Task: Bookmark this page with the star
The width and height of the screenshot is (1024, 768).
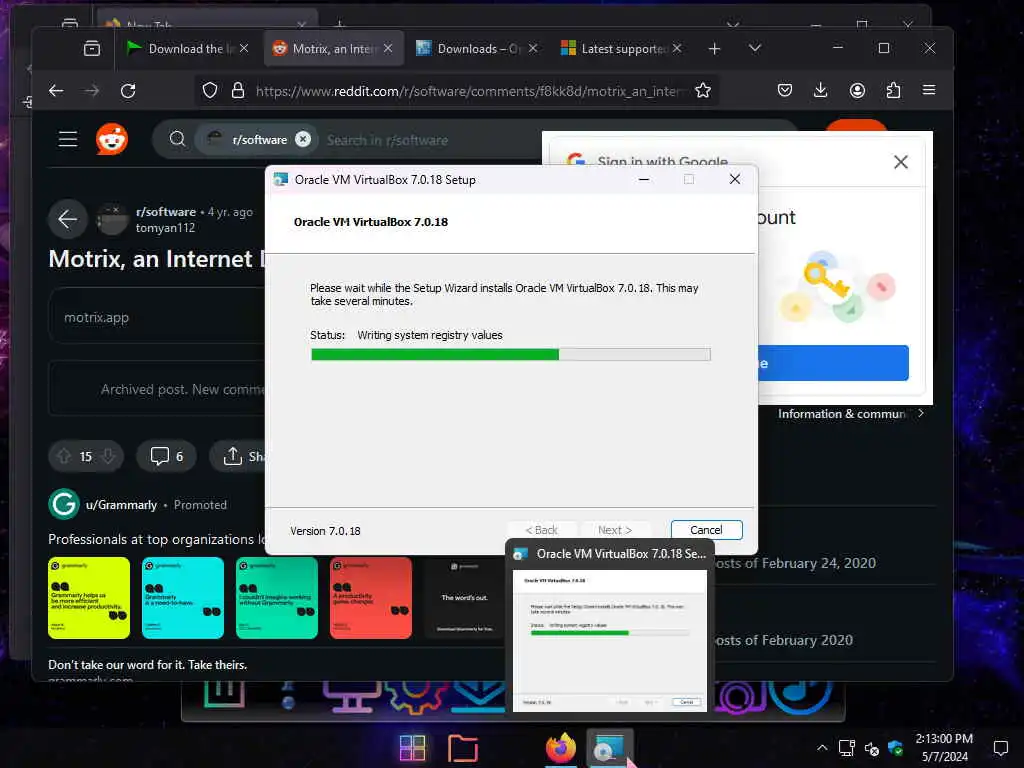Action: point(703,91)
